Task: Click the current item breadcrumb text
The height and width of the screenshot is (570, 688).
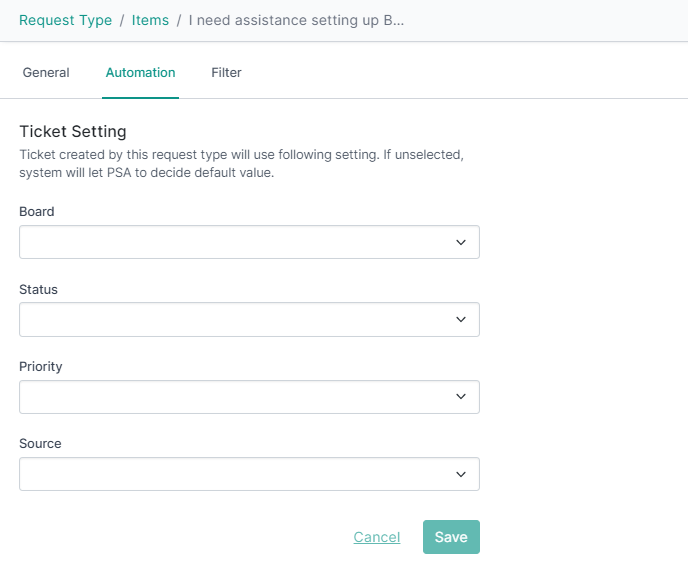Action: click(x=296, y=20)
